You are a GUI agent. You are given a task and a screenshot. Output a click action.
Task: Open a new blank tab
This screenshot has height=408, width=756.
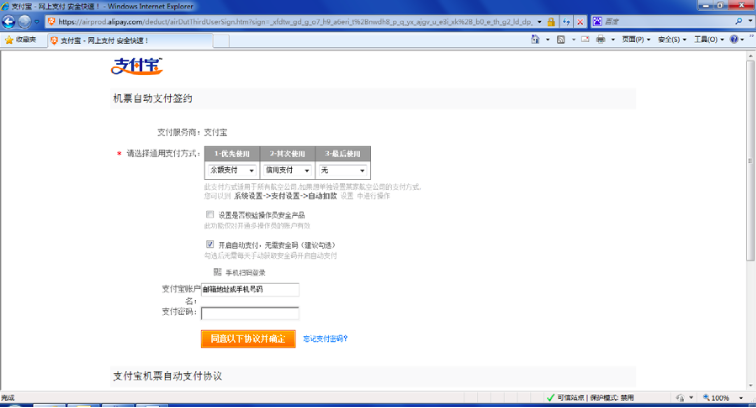click(221, 41)
